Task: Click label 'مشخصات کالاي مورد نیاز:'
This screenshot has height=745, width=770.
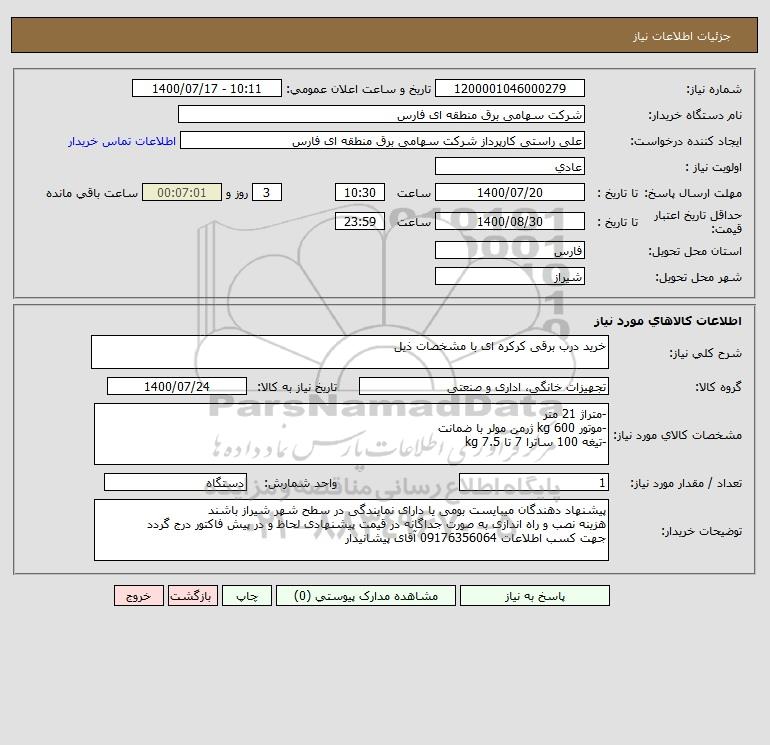Action: pyautogui.click(x=678, y=435)
